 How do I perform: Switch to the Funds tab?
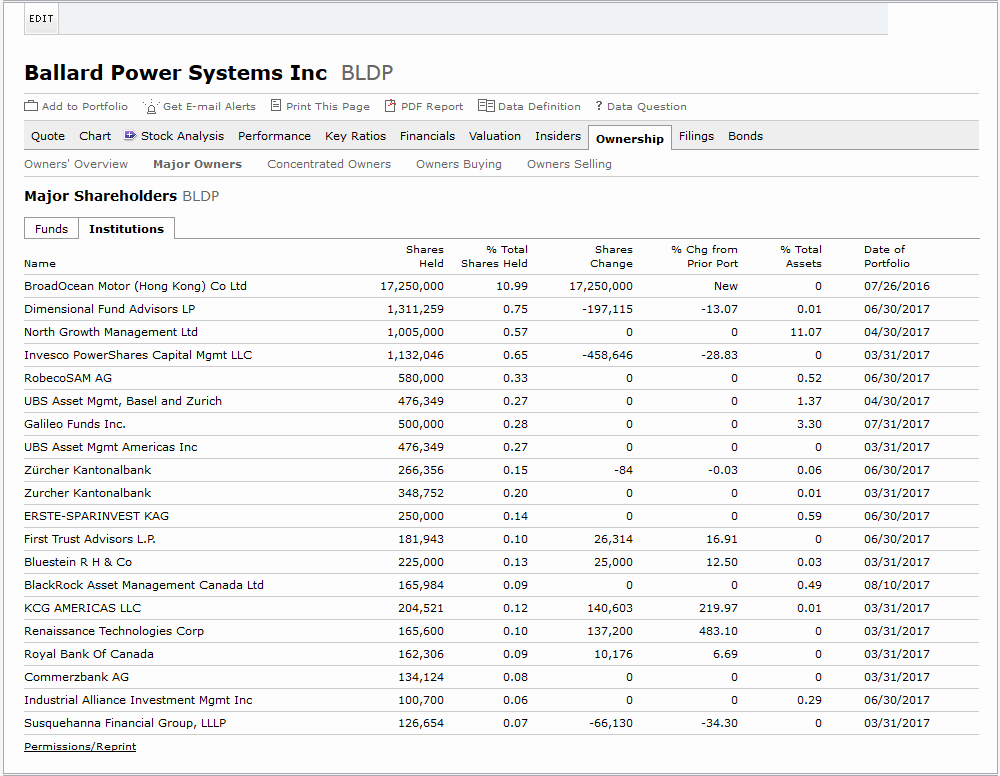pyautogui.click(x=51, y=228)
